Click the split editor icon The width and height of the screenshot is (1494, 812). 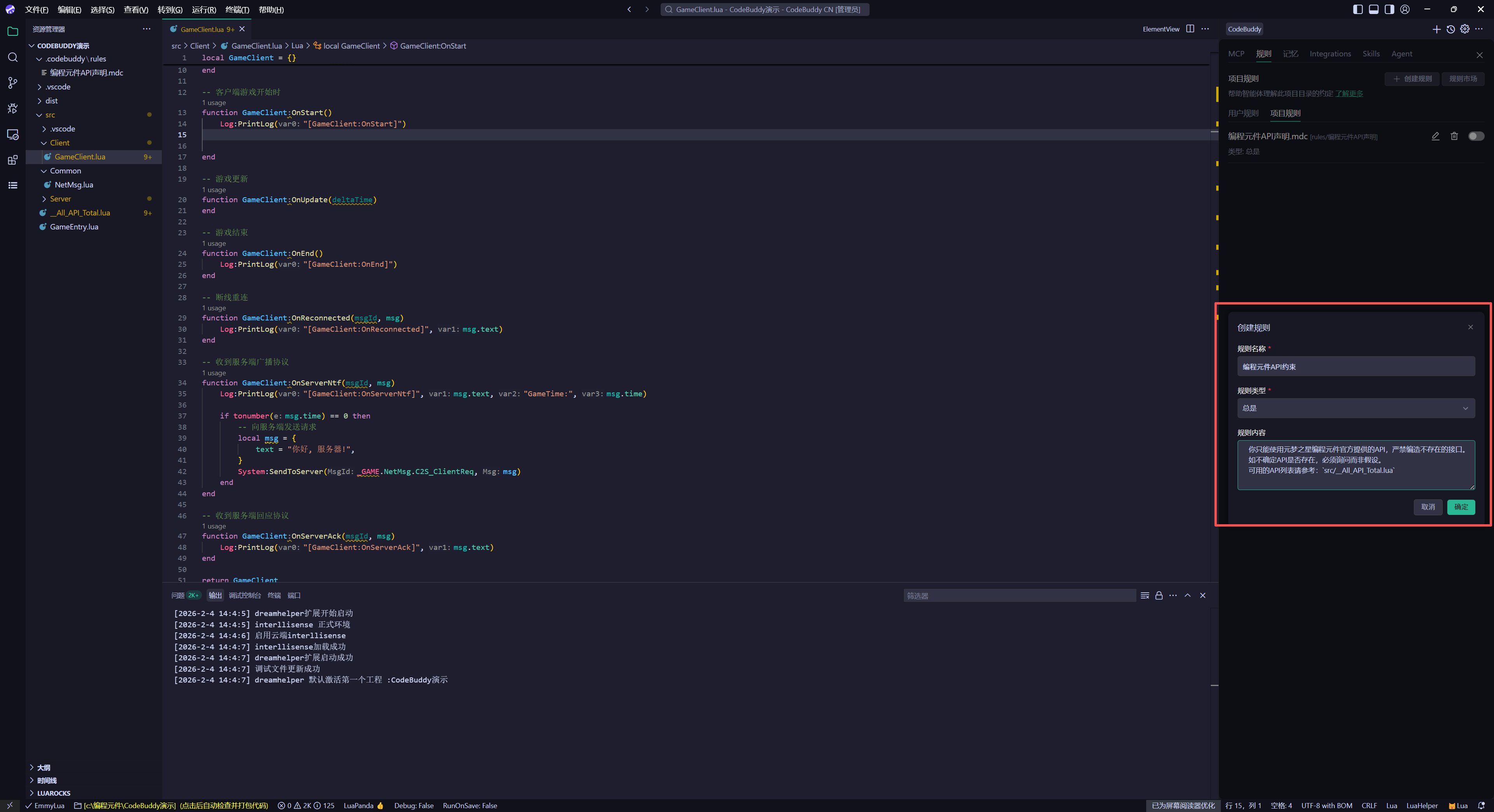click(x=1190, y=29)
